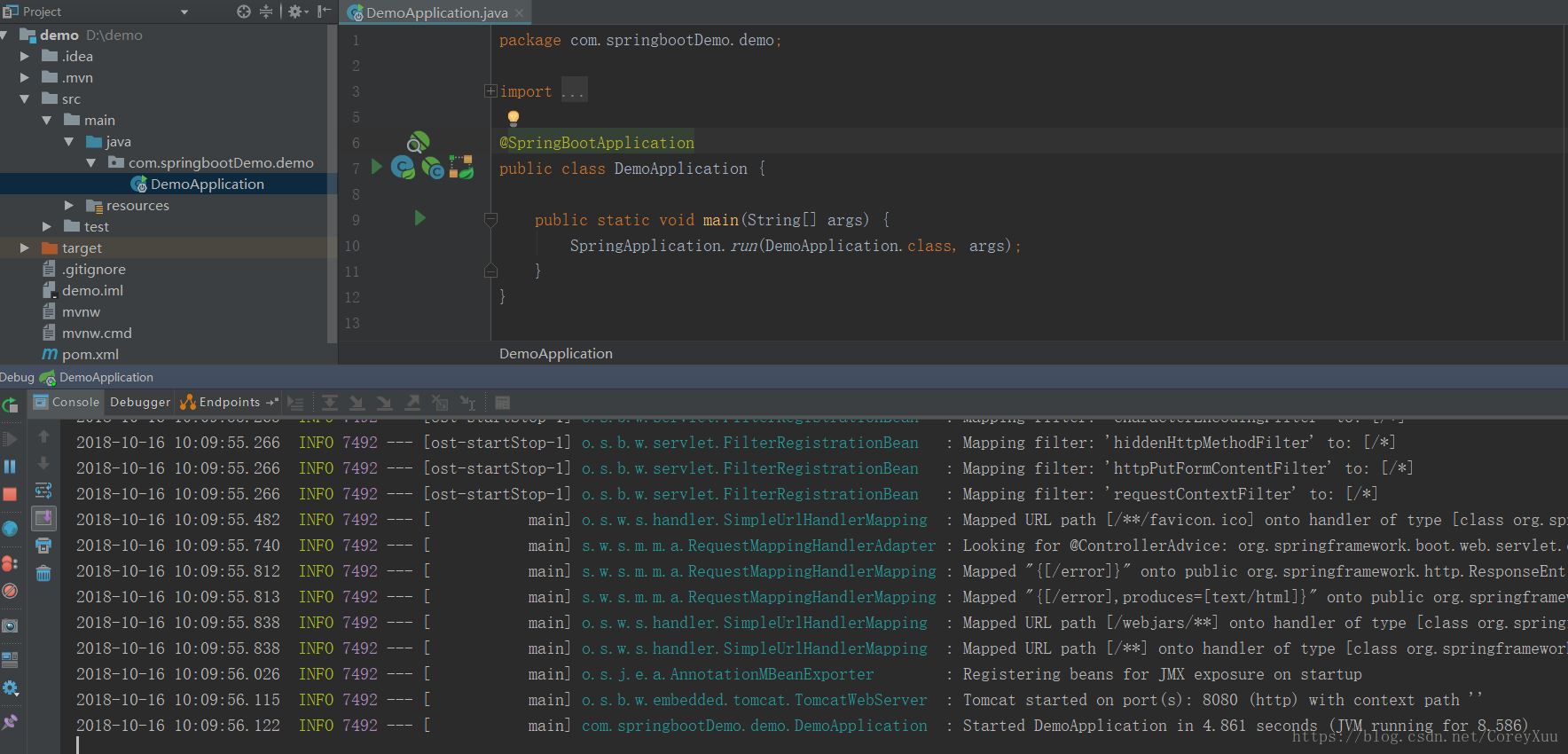View Breakpoints icon in debug sidebar
This screenshot has width=1568, height=754.
click(x=10, y=563)
